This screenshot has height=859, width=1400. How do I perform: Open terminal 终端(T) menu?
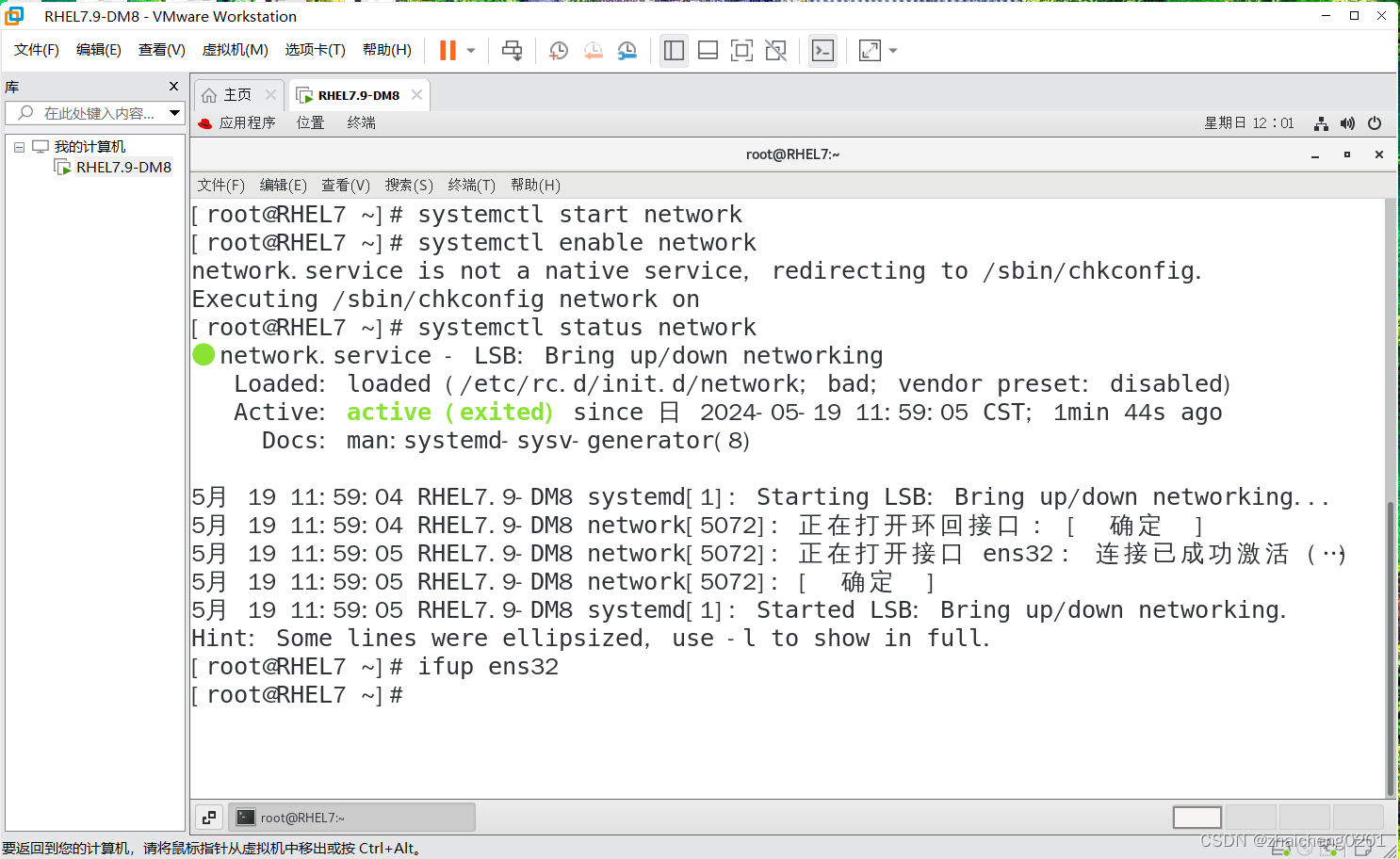click(x=472, y=186)
